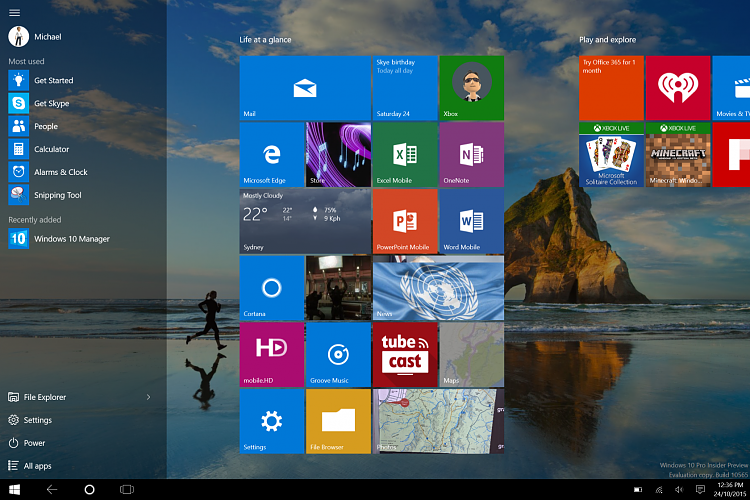Click the volume speaker icon

click(679, 489)
